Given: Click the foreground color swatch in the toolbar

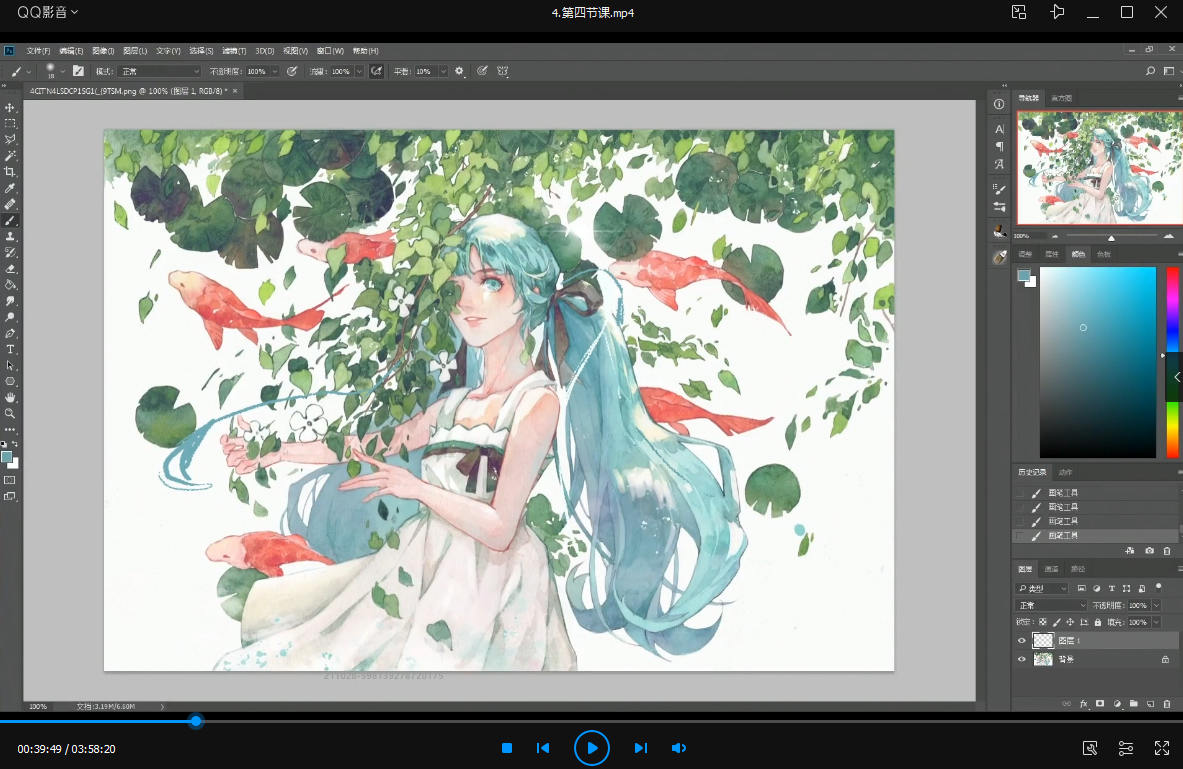Looking at the screenshot, I should coord(7,457).
